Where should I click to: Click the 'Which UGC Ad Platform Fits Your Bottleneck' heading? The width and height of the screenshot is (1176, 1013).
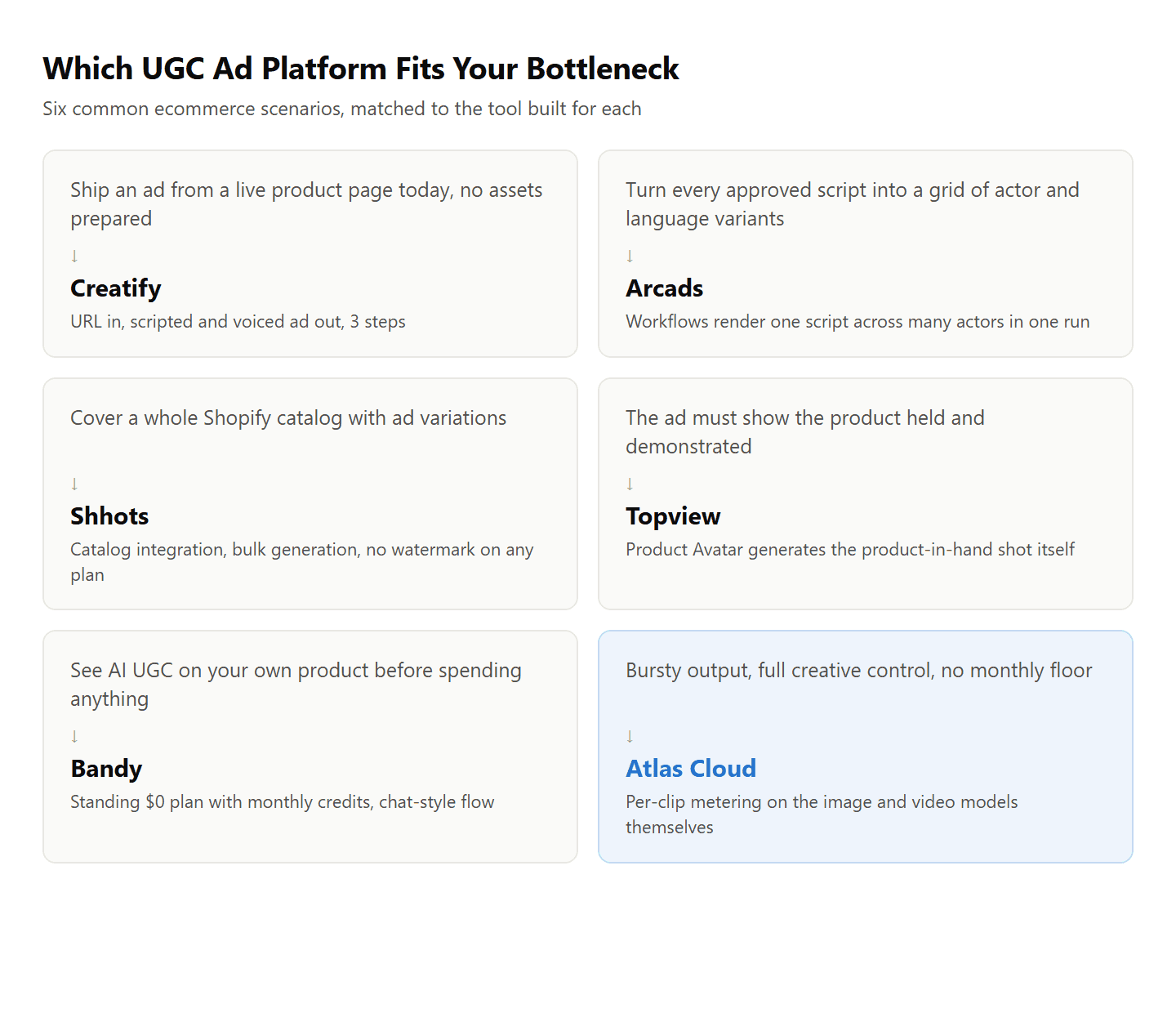pyautogui.click(x=361, y=69)
